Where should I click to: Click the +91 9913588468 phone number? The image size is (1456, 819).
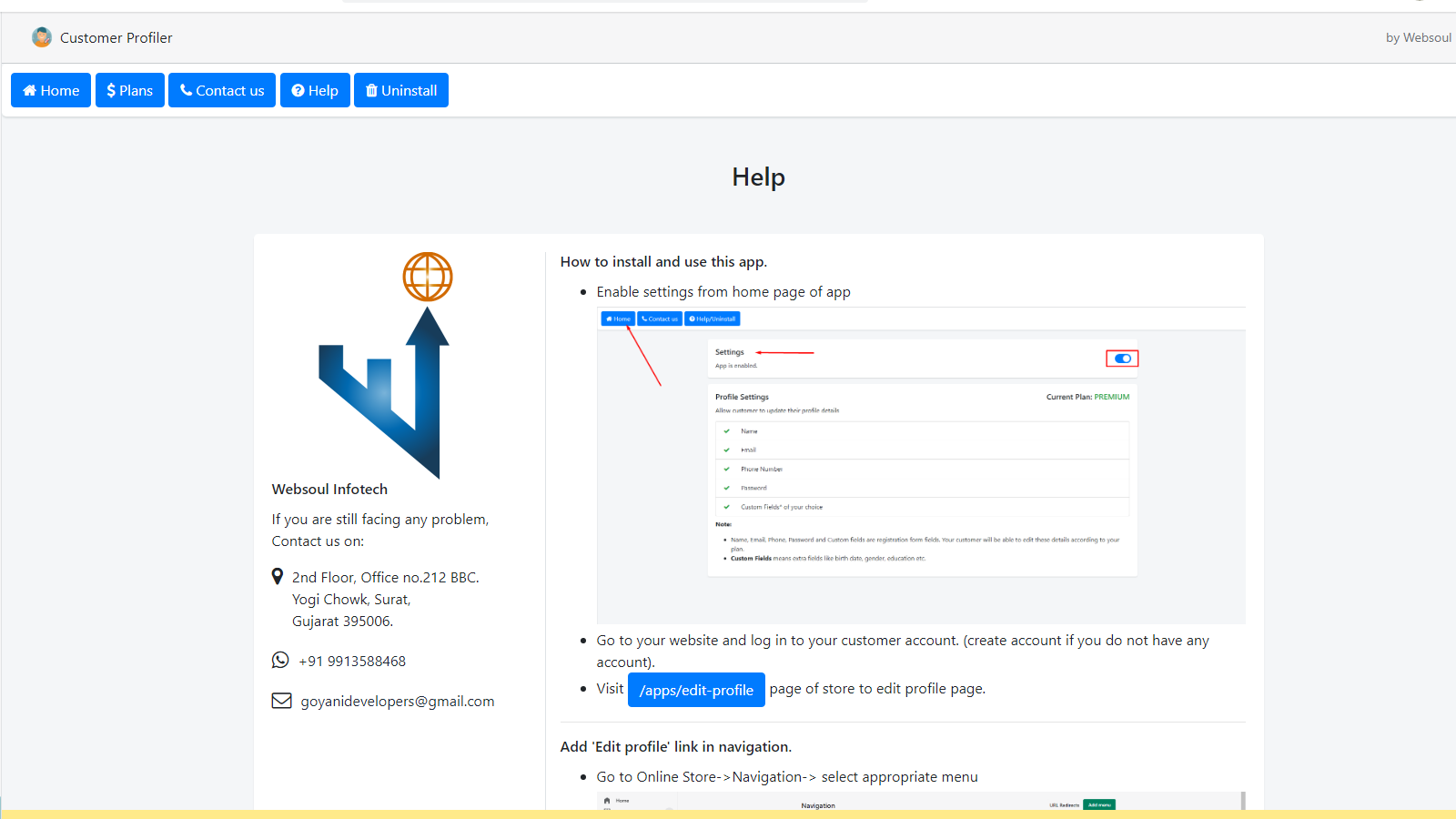352,662
